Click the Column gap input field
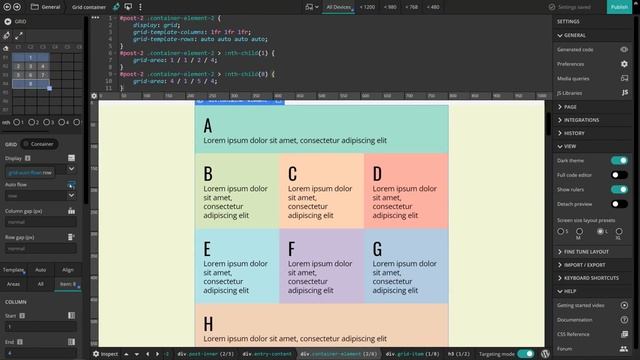The image size is (640, 360). 40,222
